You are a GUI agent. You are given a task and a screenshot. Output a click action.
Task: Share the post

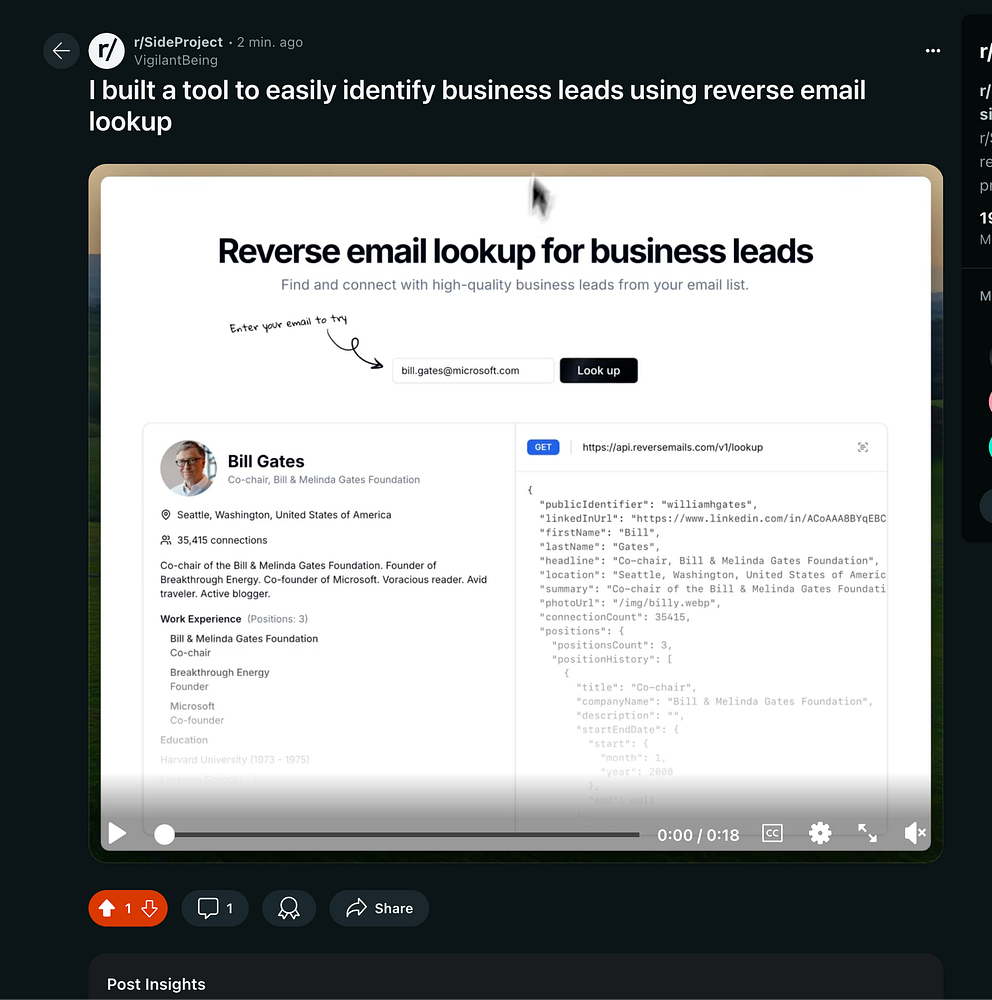pos(379,908)
